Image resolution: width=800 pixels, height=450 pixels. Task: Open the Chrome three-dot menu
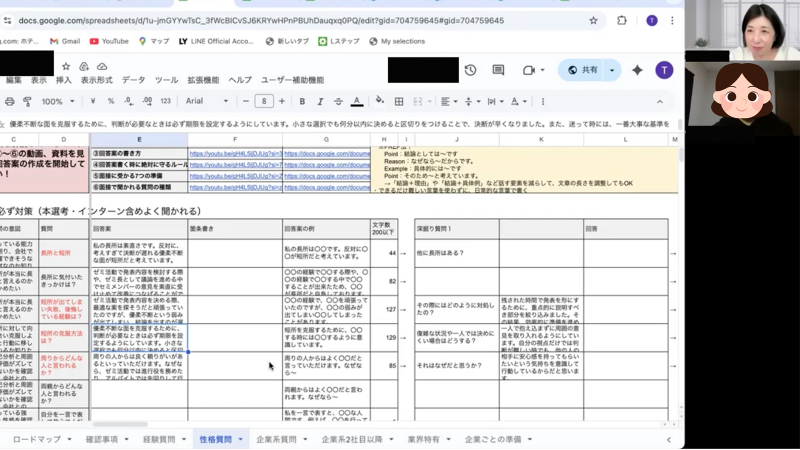coord(672,20)
